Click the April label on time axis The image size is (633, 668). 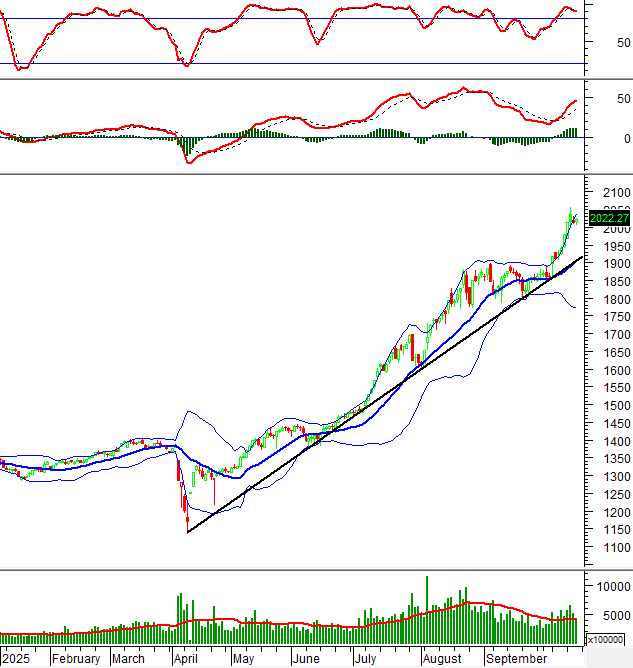[x=185, y=659]
